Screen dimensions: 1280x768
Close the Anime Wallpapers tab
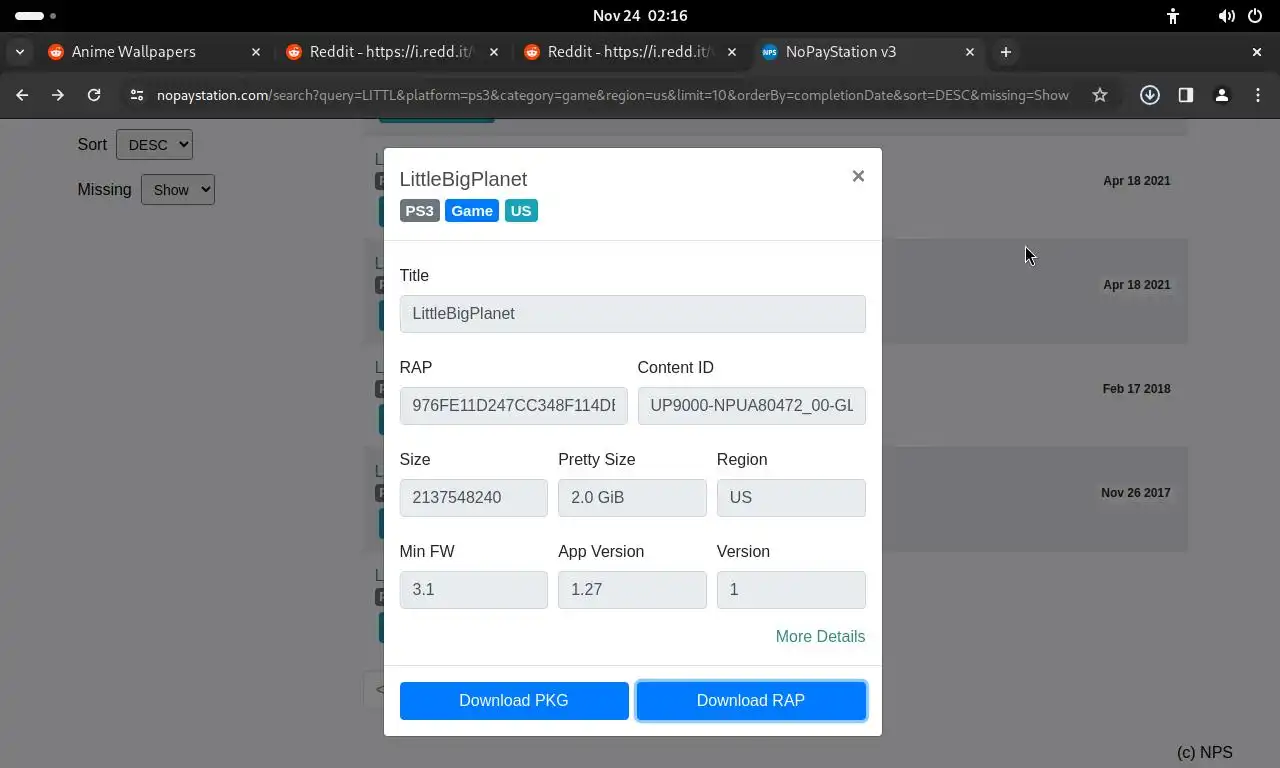(256, 52)
